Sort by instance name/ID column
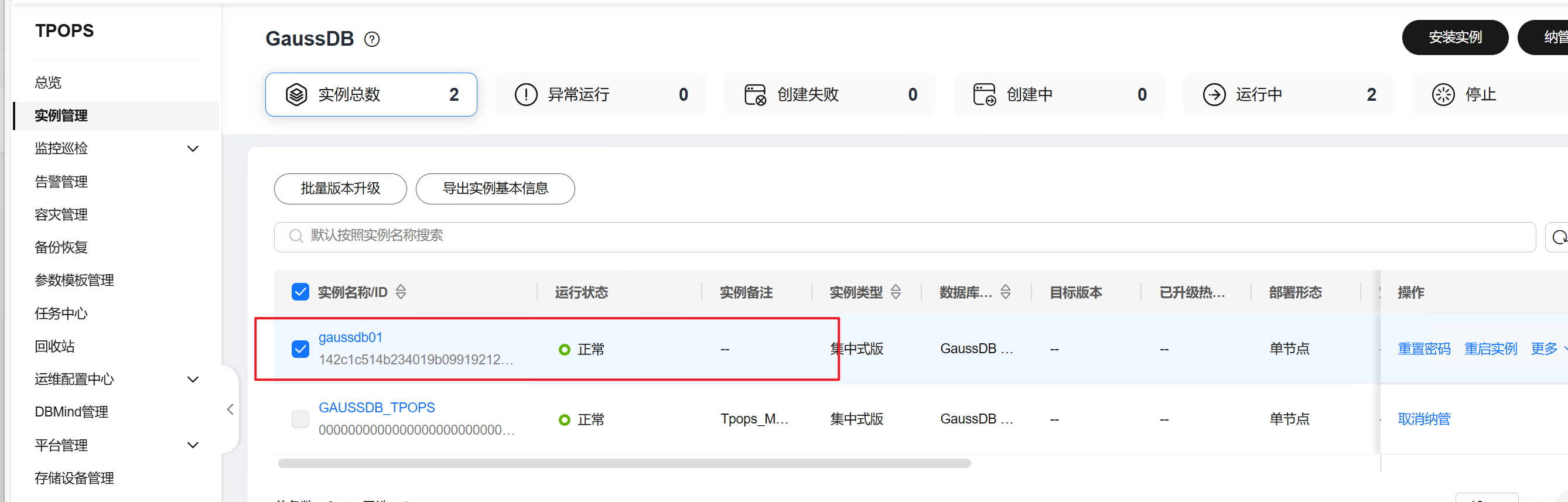The height and width of the screenshot is (502, 1568). [x=401, y=292]
